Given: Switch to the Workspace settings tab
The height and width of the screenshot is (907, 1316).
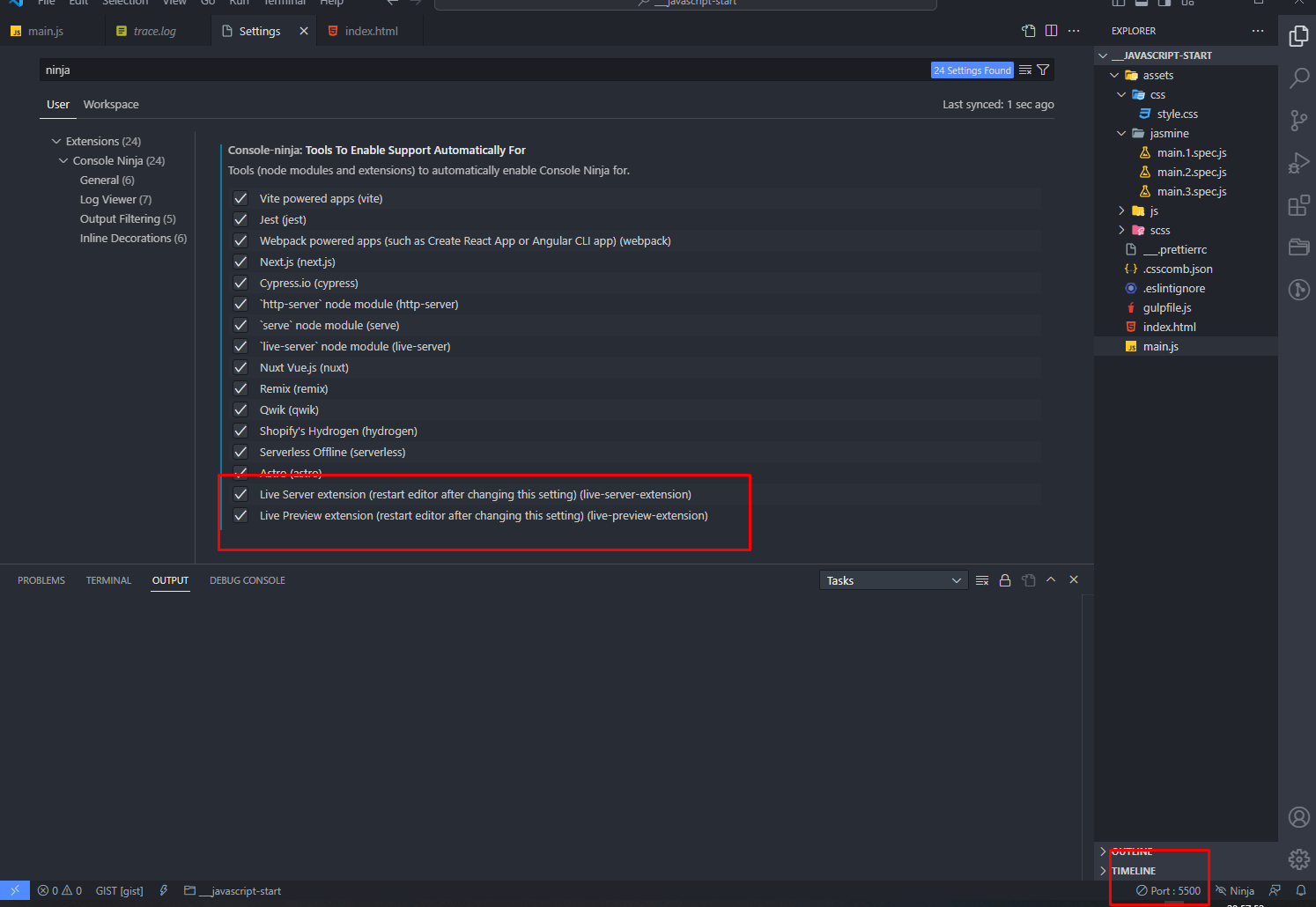Looking at the screenshot, I should (x=110, y=104).
